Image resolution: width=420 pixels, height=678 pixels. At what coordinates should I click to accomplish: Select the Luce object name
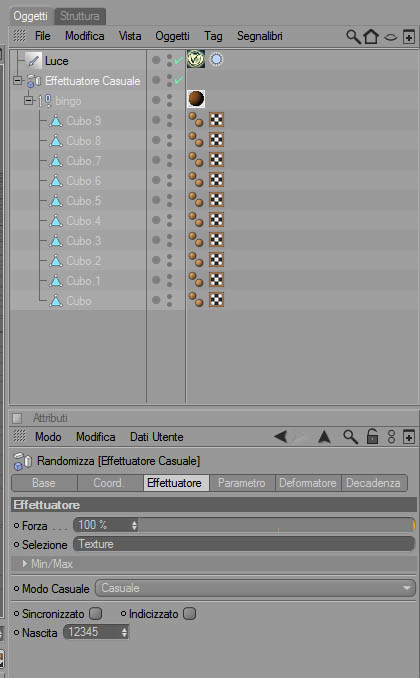(57, 61)
